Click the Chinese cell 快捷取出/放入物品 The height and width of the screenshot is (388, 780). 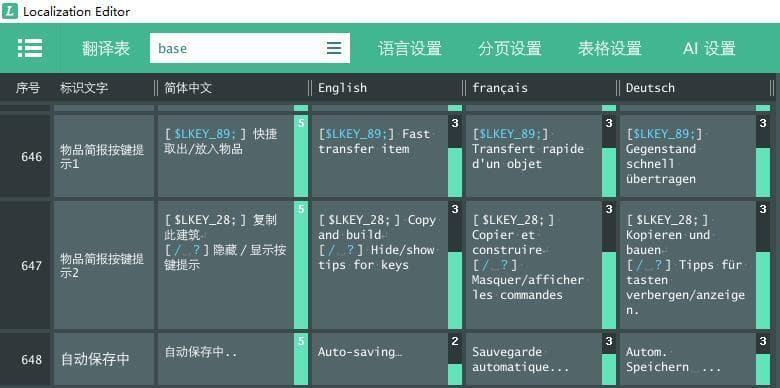pos(226,156)
